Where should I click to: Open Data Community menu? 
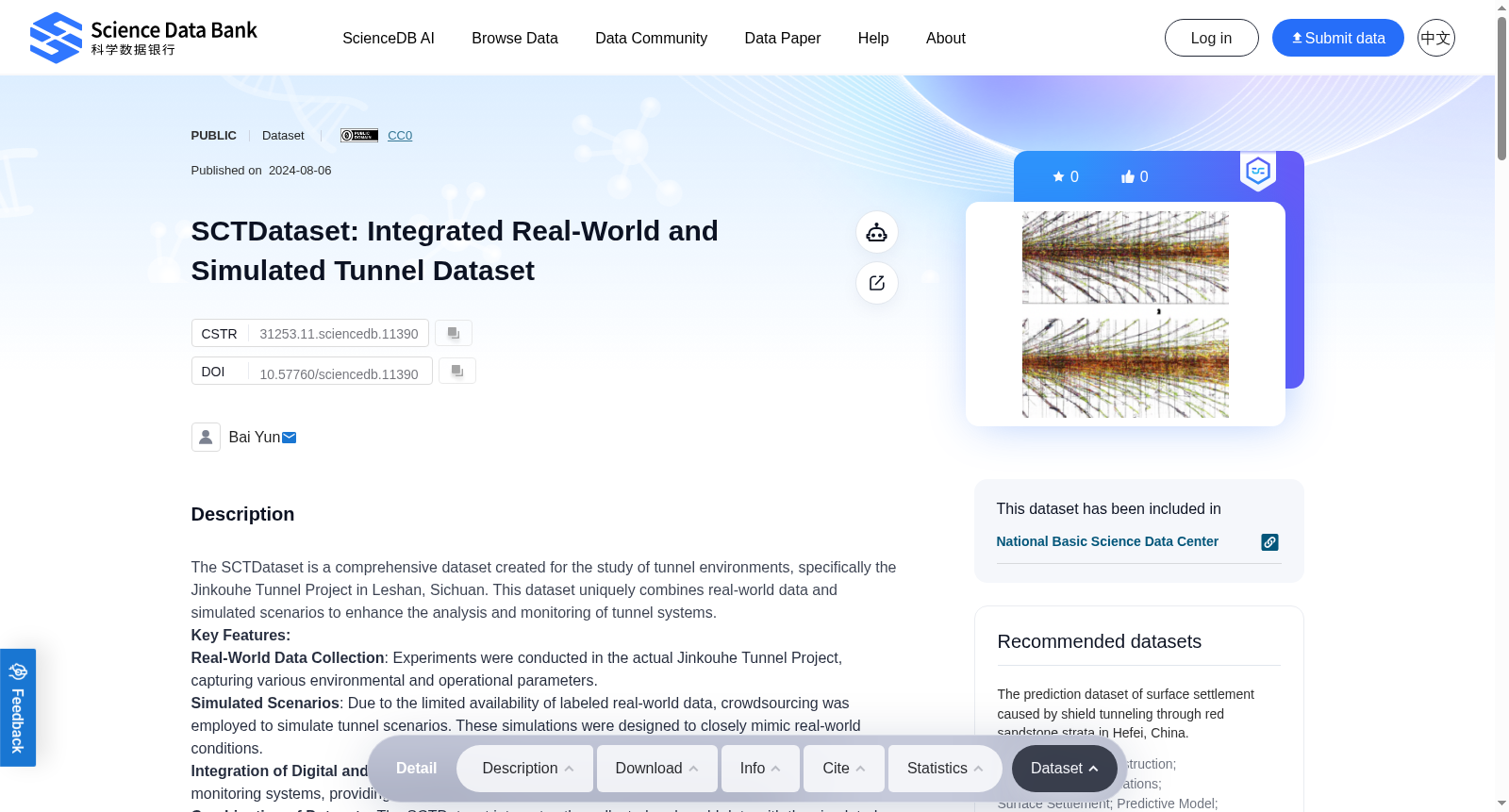652,38
